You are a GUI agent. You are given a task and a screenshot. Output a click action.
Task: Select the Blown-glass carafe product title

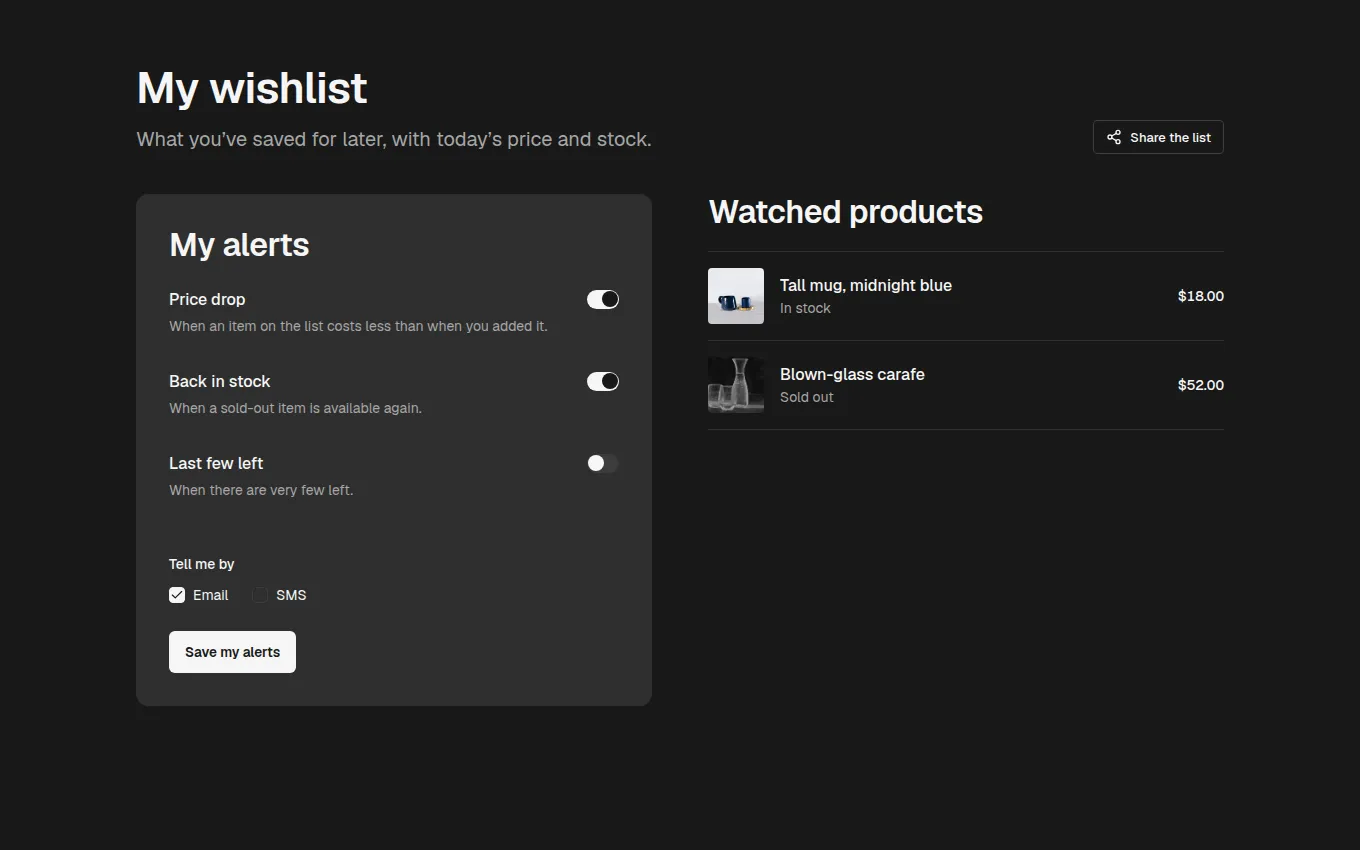[852, 374]
